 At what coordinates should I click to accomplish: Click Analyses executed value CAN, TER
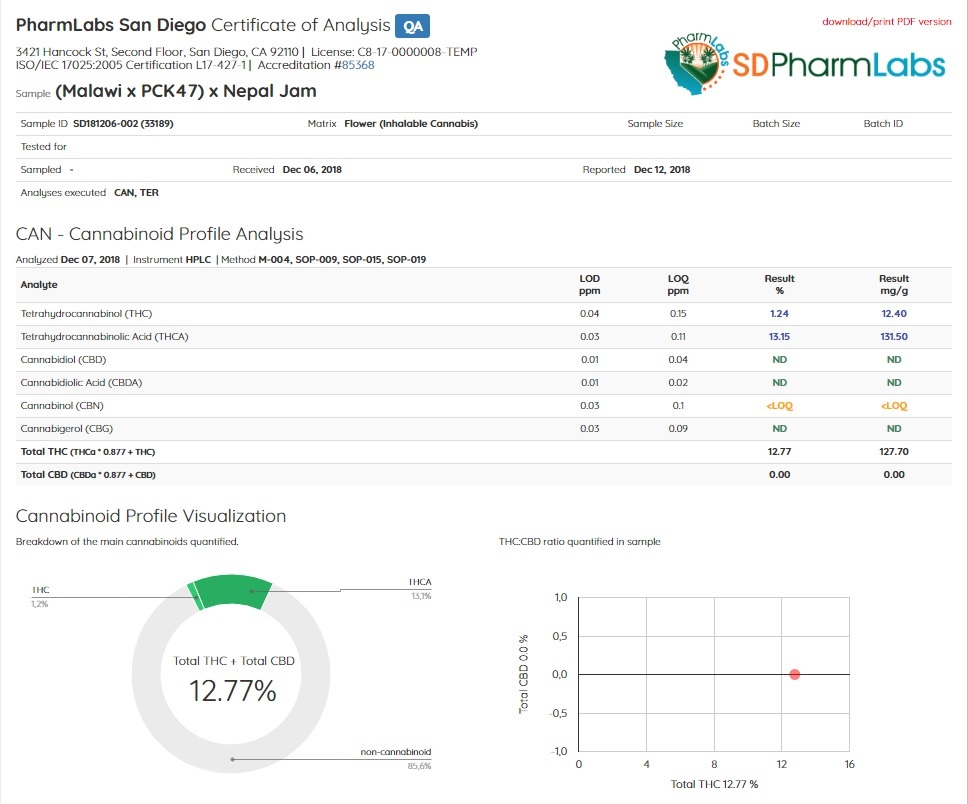[136, 193]
